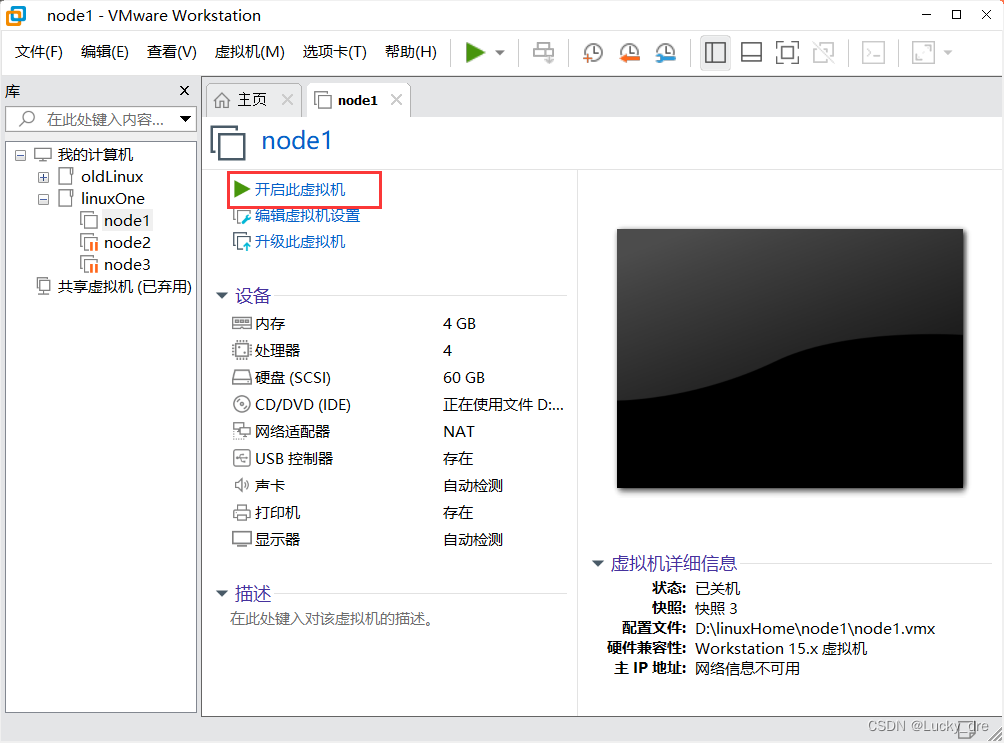Open the 编辑(E) menu
1004x743 pixels.
[104, 52]
